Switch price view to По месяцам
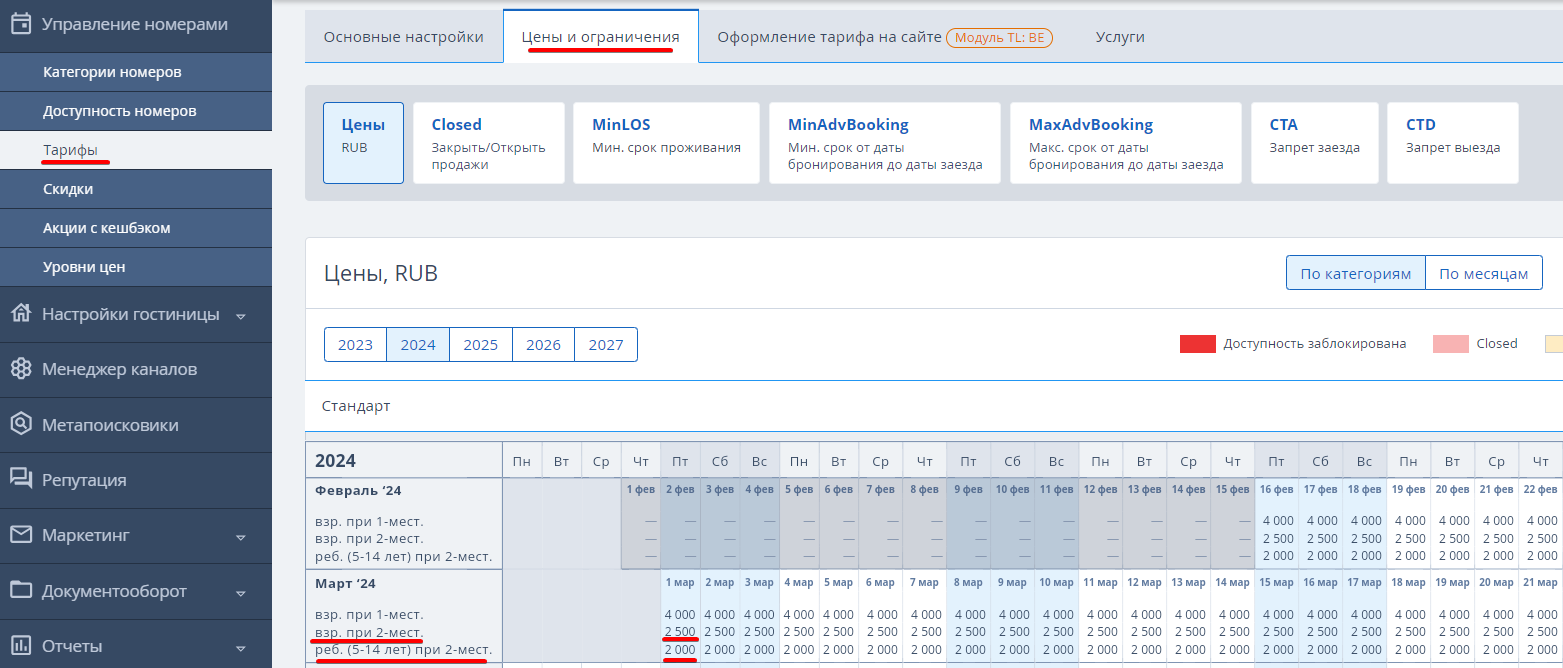The image size is (1563, 668). pyautogui.click(x=1483, y=274)
